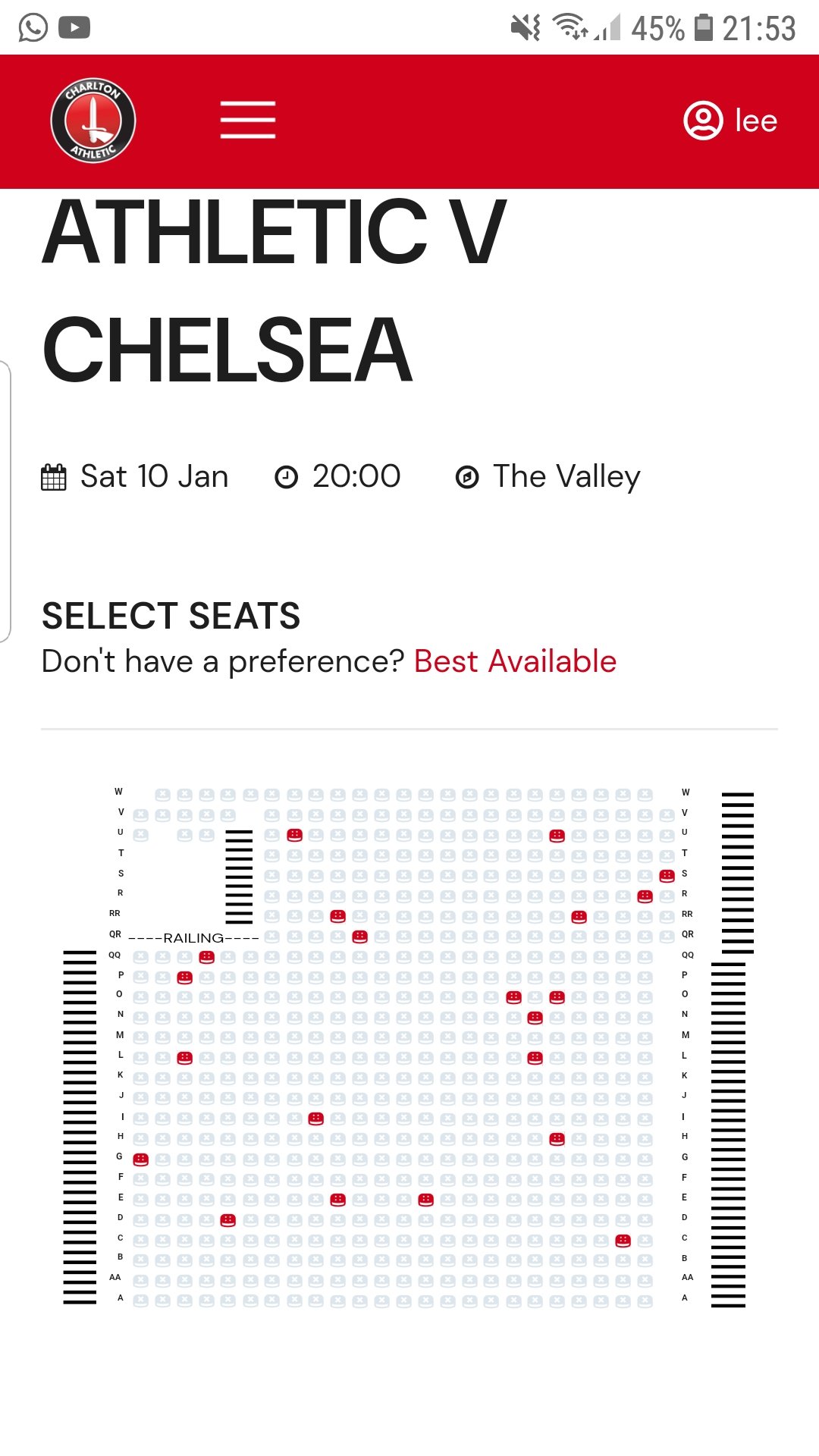The width and height of the screenshot is (819, 1456).
Task: Select the available red seat in row S
Action: pos(667,876)
